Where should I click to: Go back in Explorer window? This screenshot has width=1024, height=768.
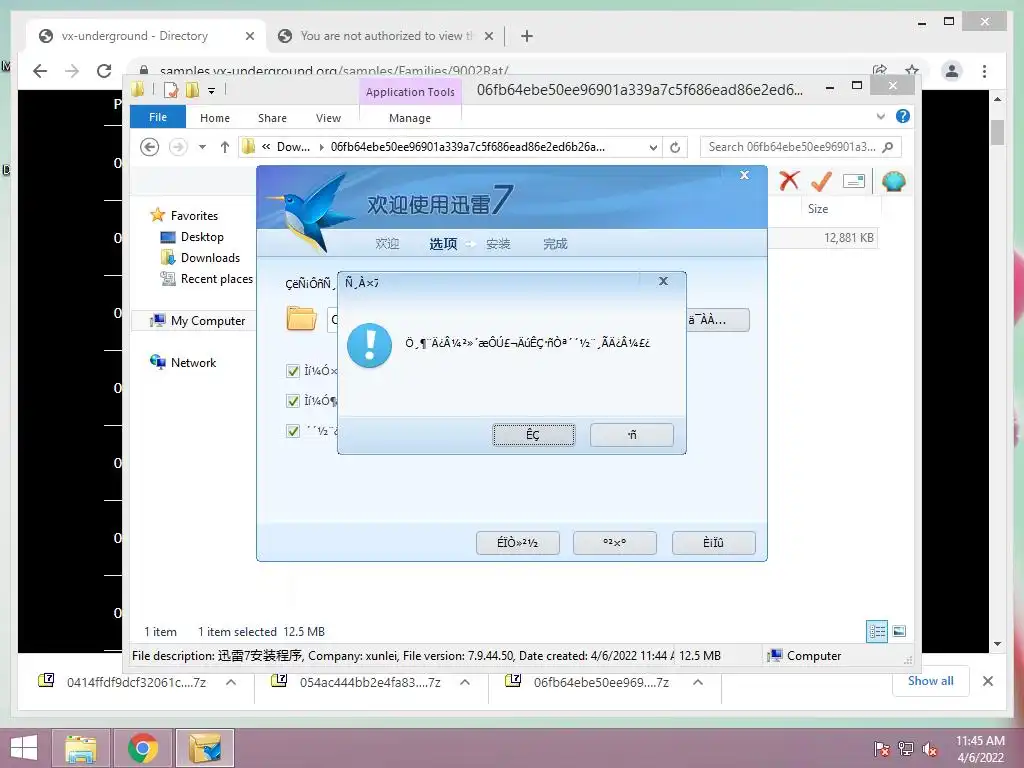[x=150, y=147]
